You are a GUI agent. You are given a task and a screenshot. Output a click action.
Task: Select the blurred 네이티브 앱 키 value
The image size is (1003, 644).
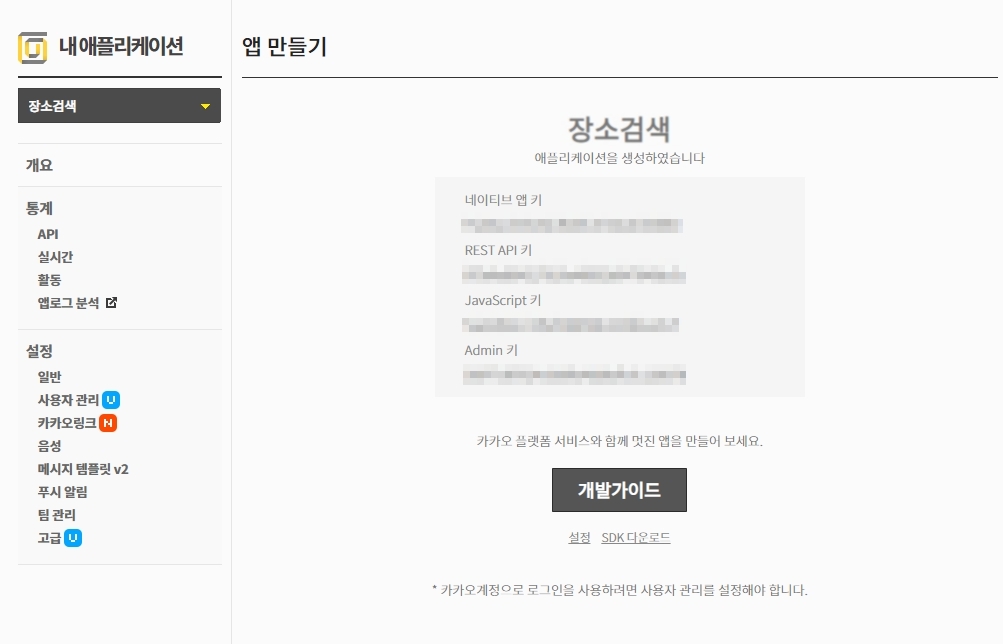pos(572,225)
